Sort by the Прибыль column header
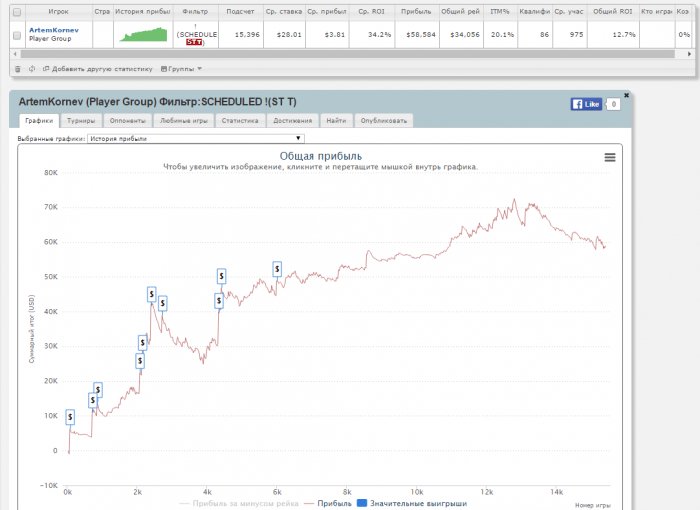 (x=416, y=12)
